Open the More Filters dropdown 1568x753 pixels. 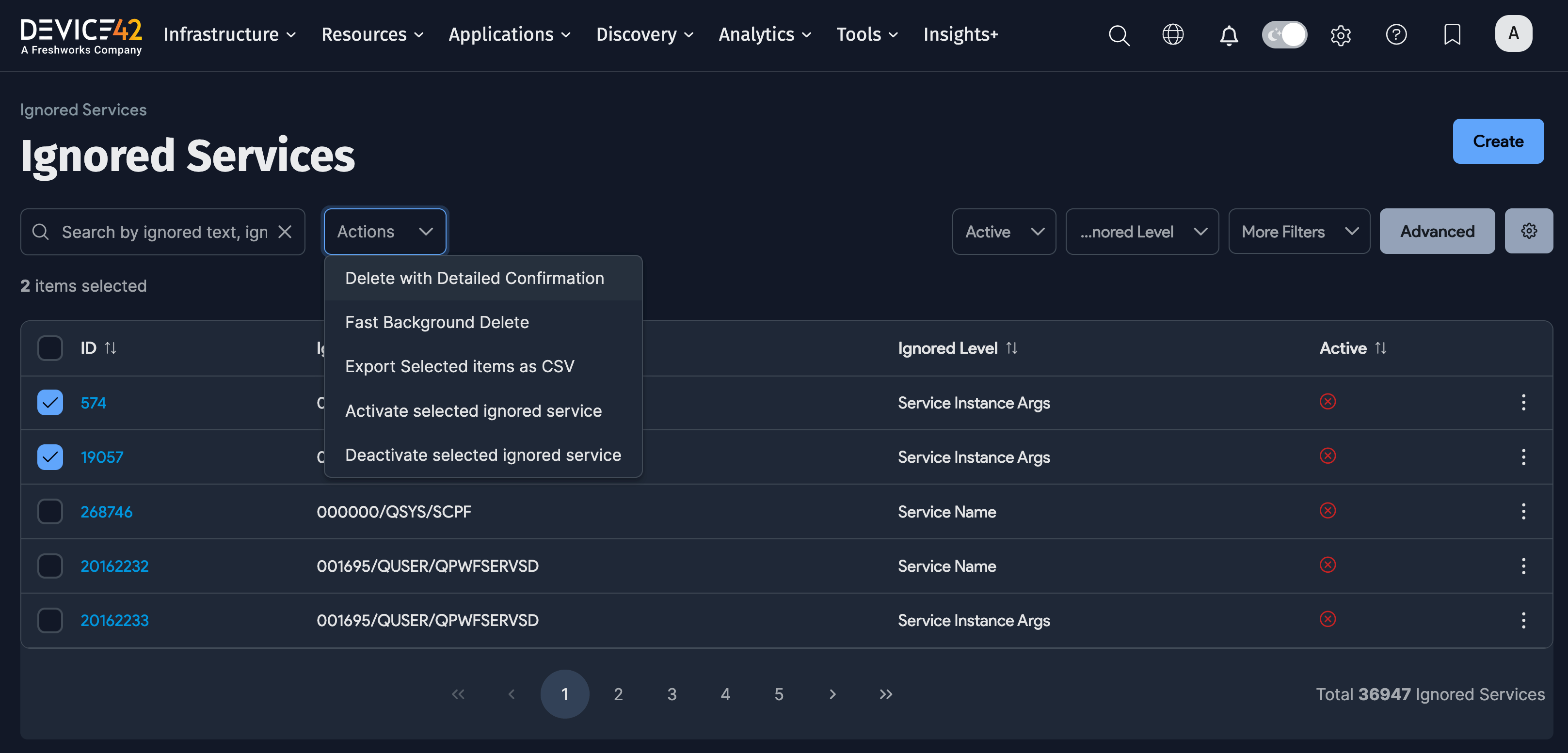click(x=1298, y=232)
